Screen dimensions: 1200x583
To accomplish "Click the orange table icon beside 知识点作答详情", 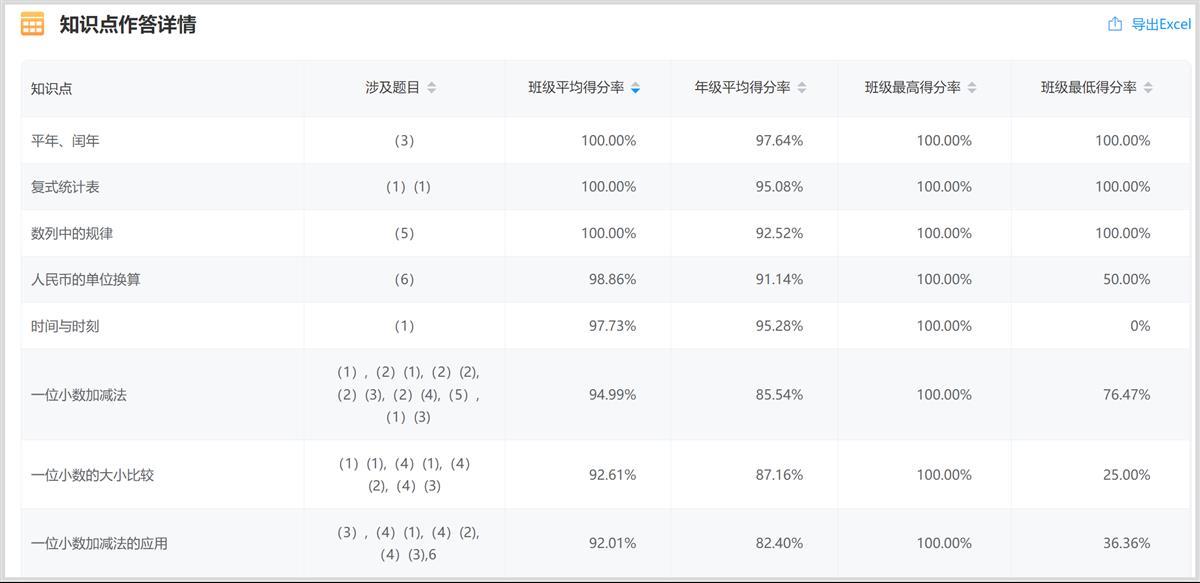I will [x=32, y=24].
